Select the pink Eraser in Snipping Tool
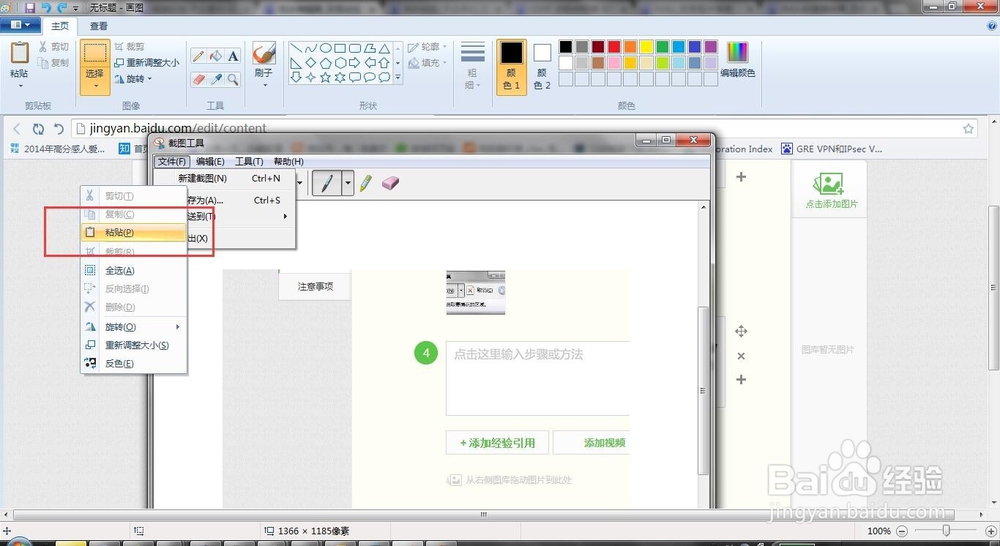The width and height of the screenshot is (1000, 546). click(x=390, y=184)
